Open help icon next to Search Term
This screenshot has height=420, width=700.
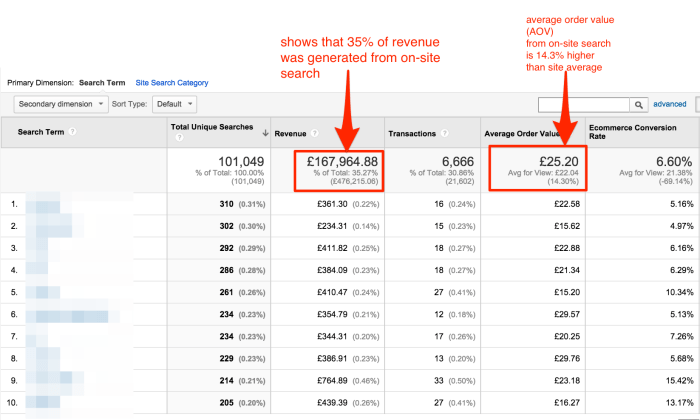pyautogui.click(x=74, y=133)
